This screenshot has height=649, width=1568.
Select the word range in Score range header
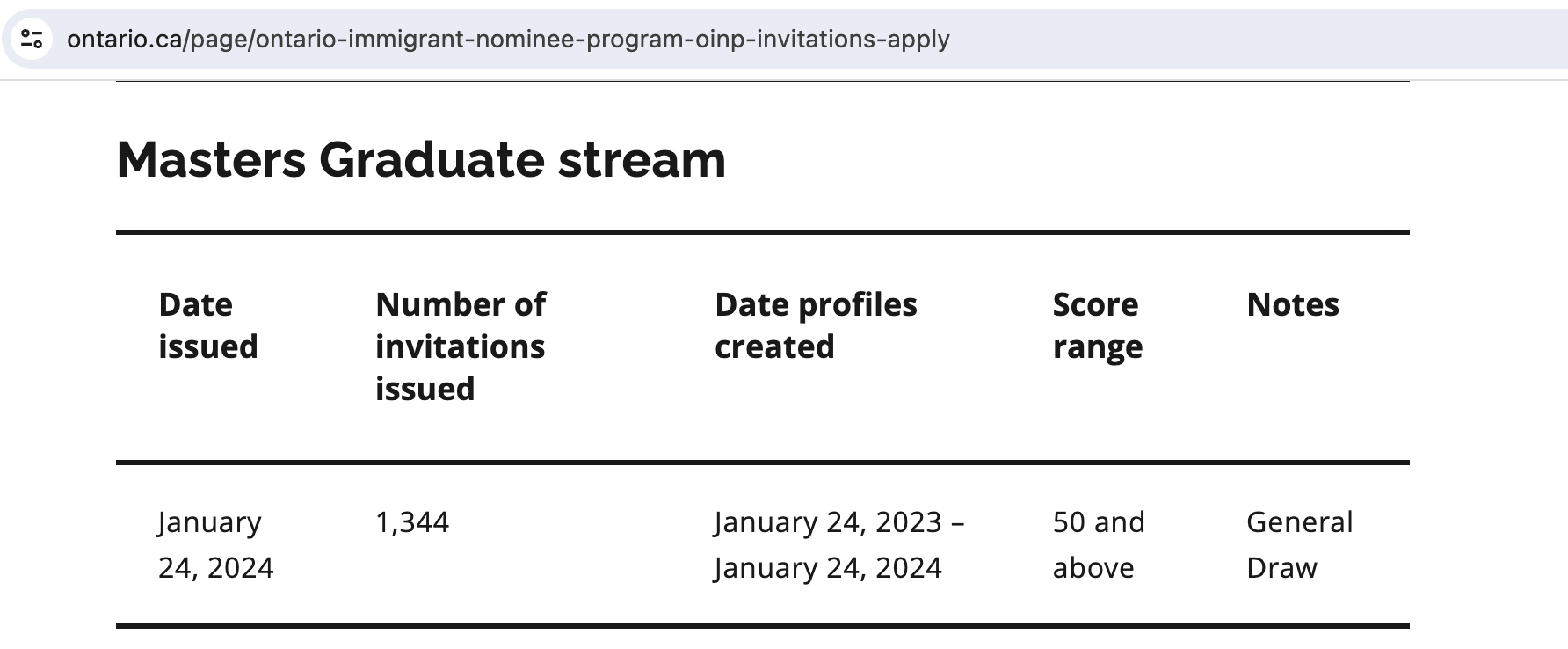(1098, 348)
